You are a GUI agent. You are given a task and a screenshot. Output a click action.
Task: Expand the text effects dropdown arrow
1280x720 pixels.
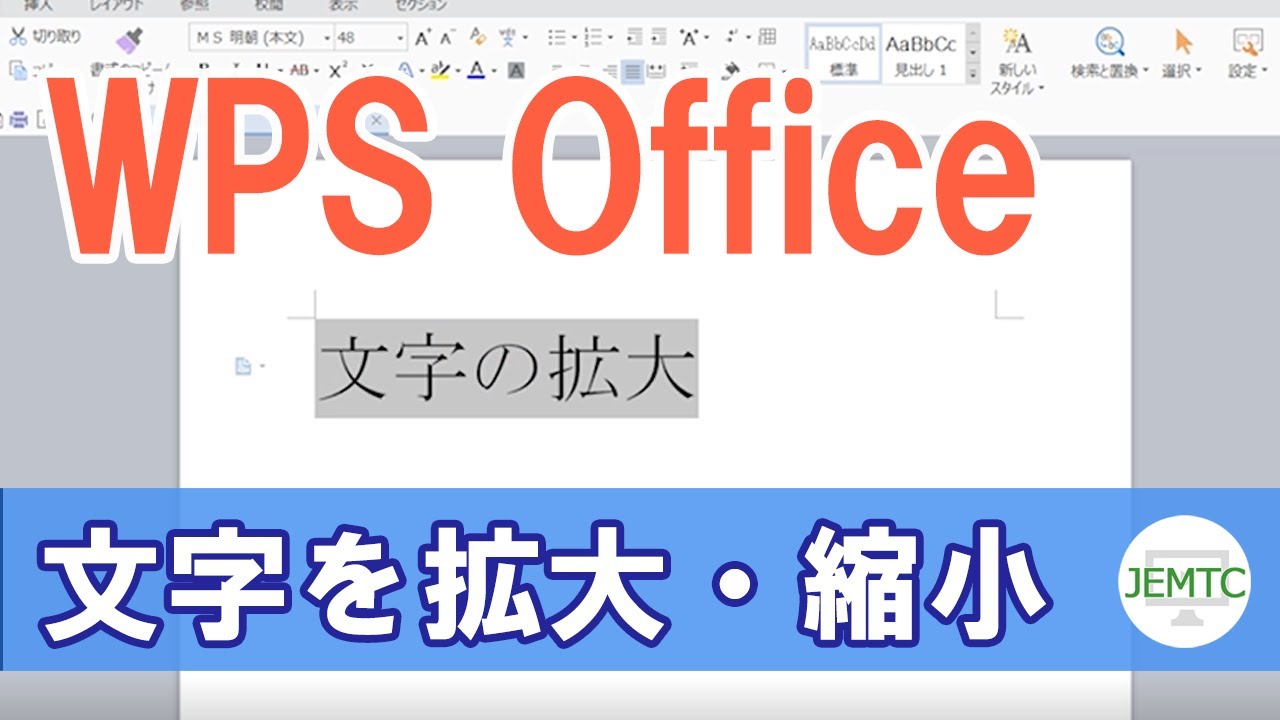pyautogui.click(x=421, y=71)
